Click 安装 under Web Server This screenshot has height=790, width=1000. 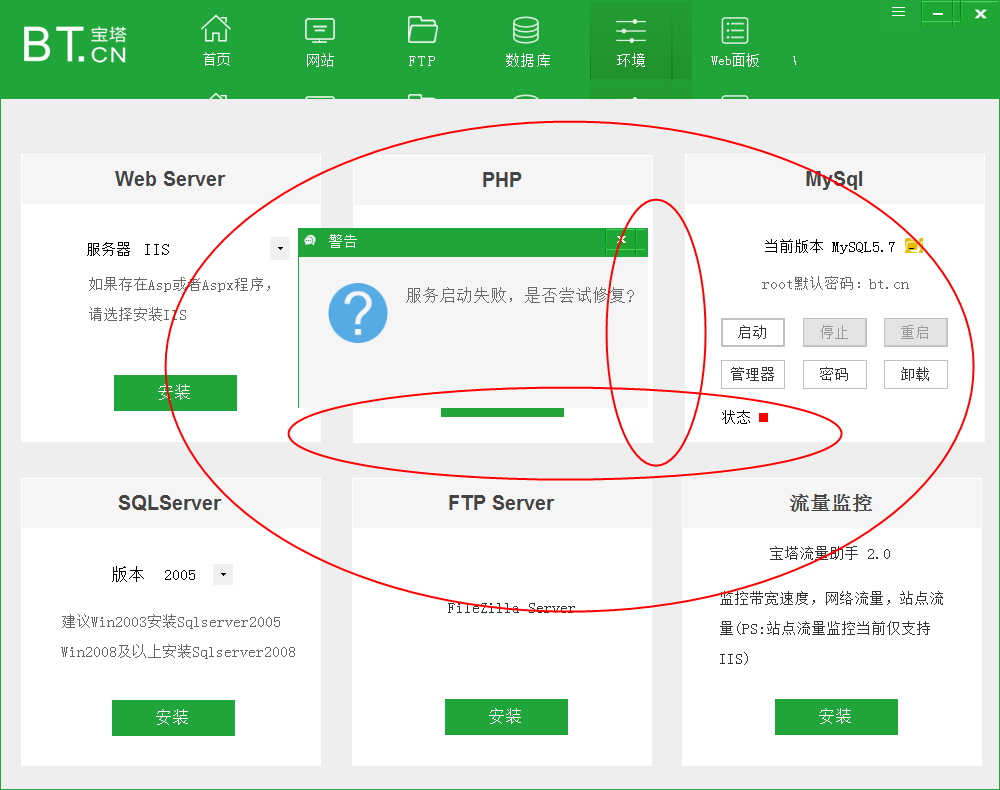175,393
